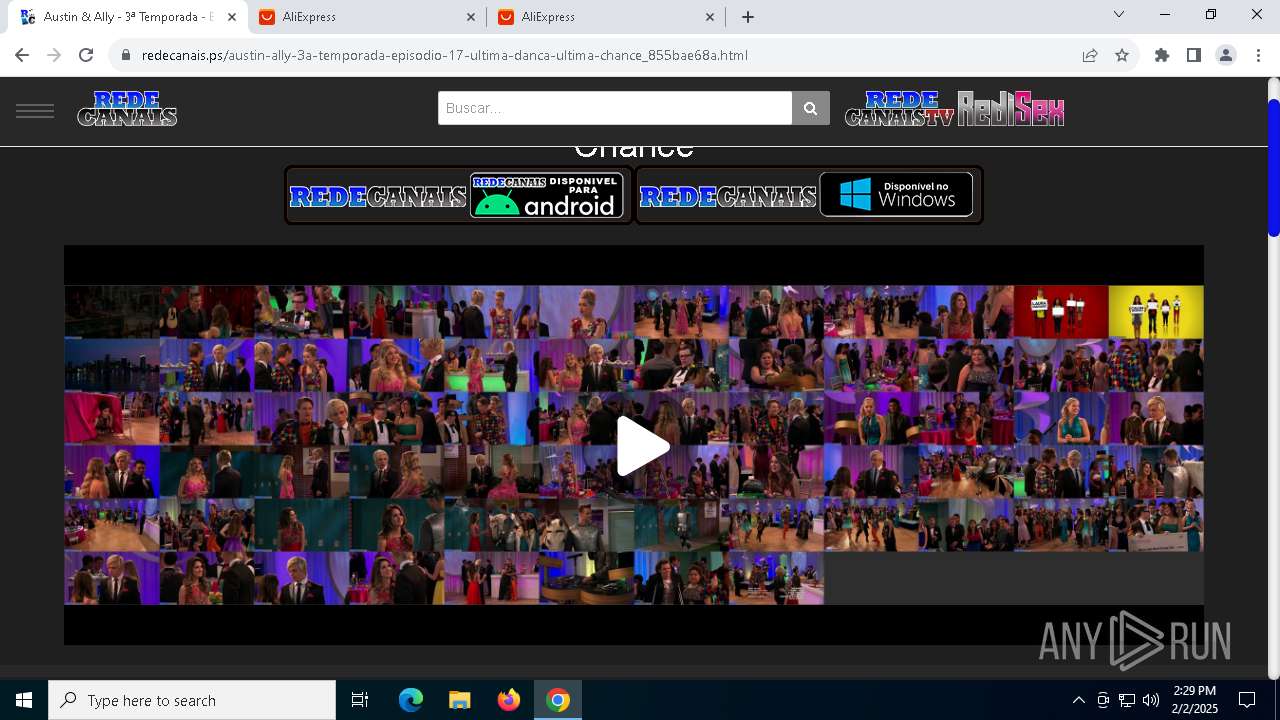Screen dimensions: 1280x720
Task: Click the taskbar search box
Action: click(192, 700)
